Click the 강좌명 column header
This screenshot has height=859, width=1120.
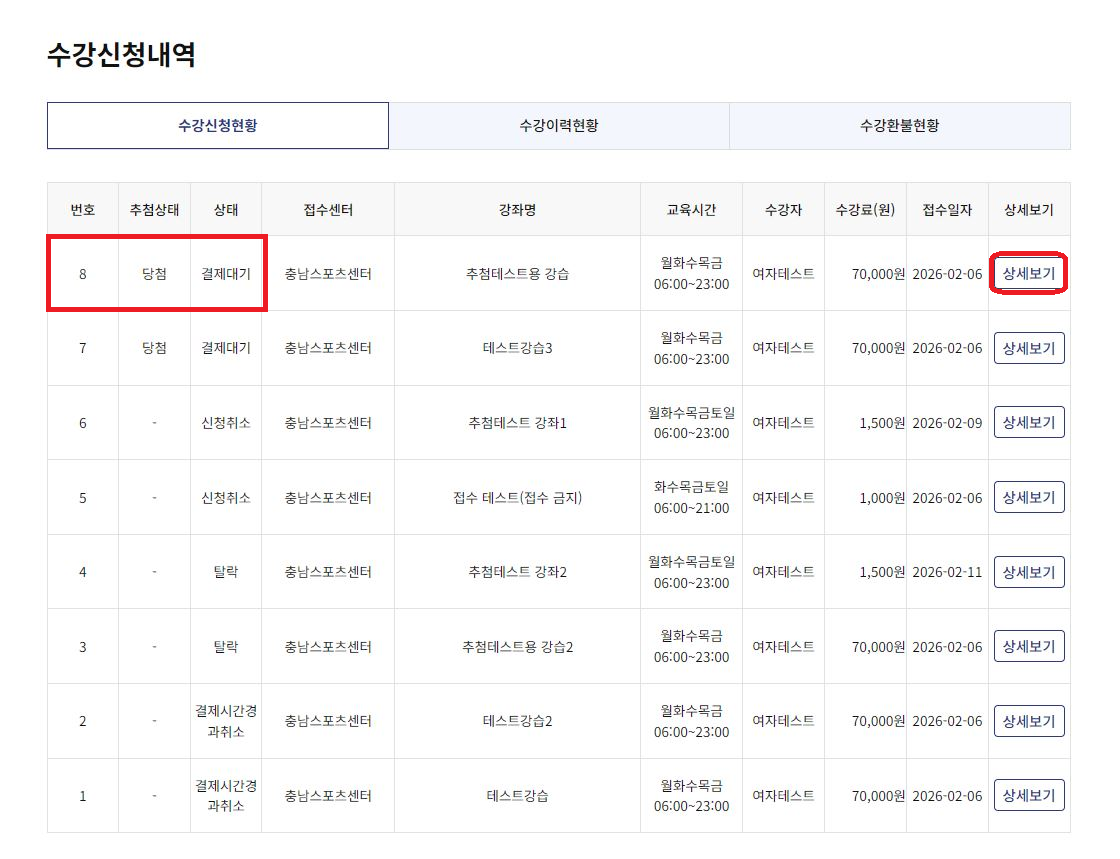517,210
